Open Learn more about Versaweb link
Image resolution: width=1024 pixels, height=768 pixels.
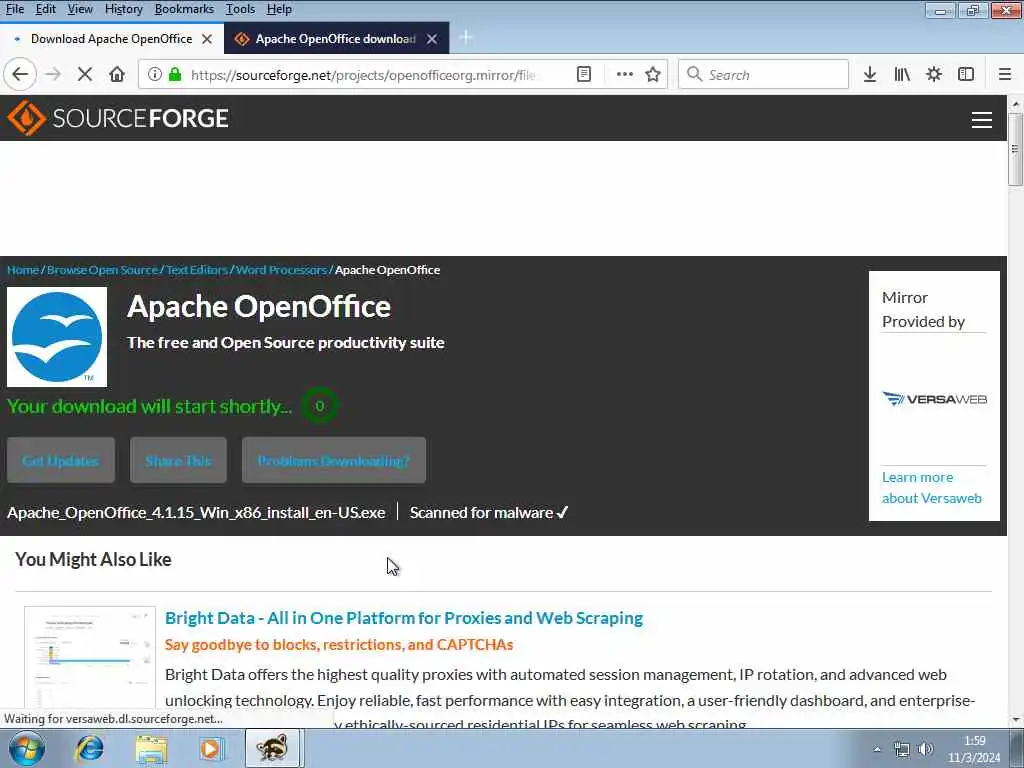(931, 488)
